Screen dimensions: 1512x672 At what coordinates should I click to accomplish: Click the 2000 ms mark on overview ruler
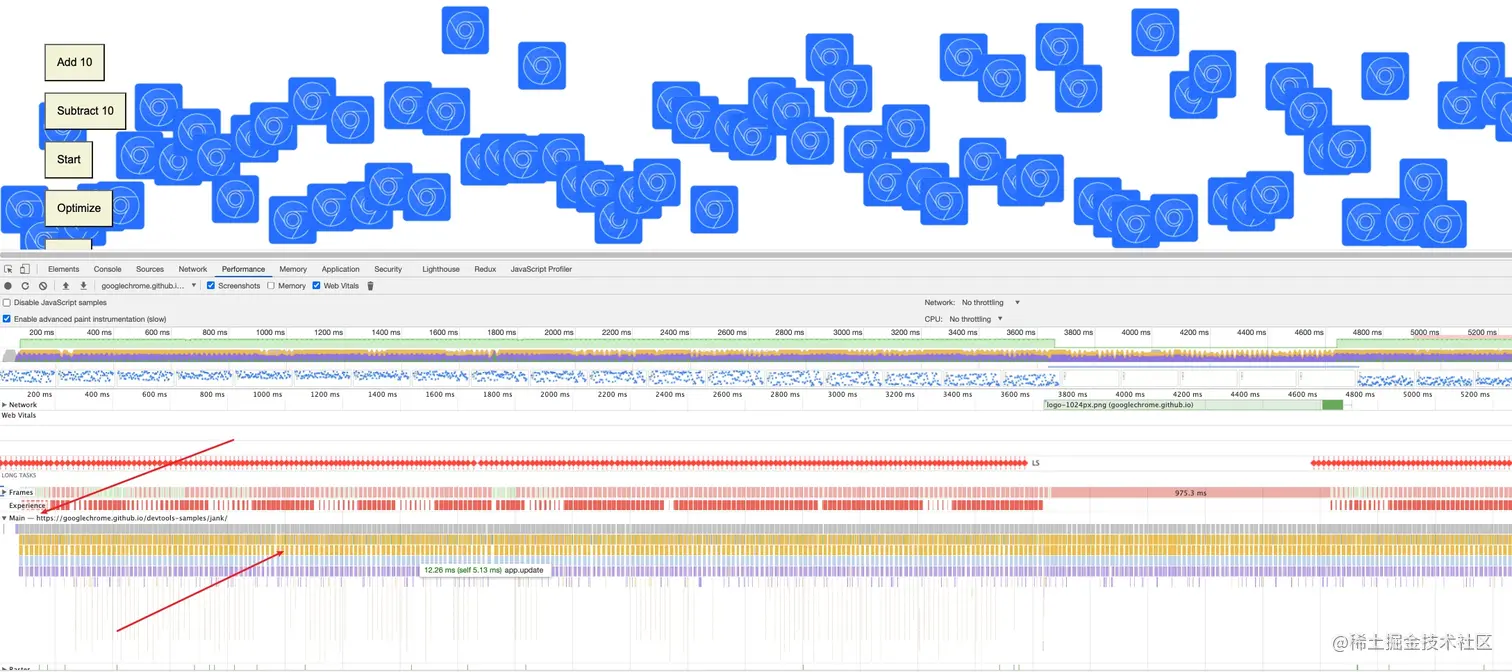(558, 332)
